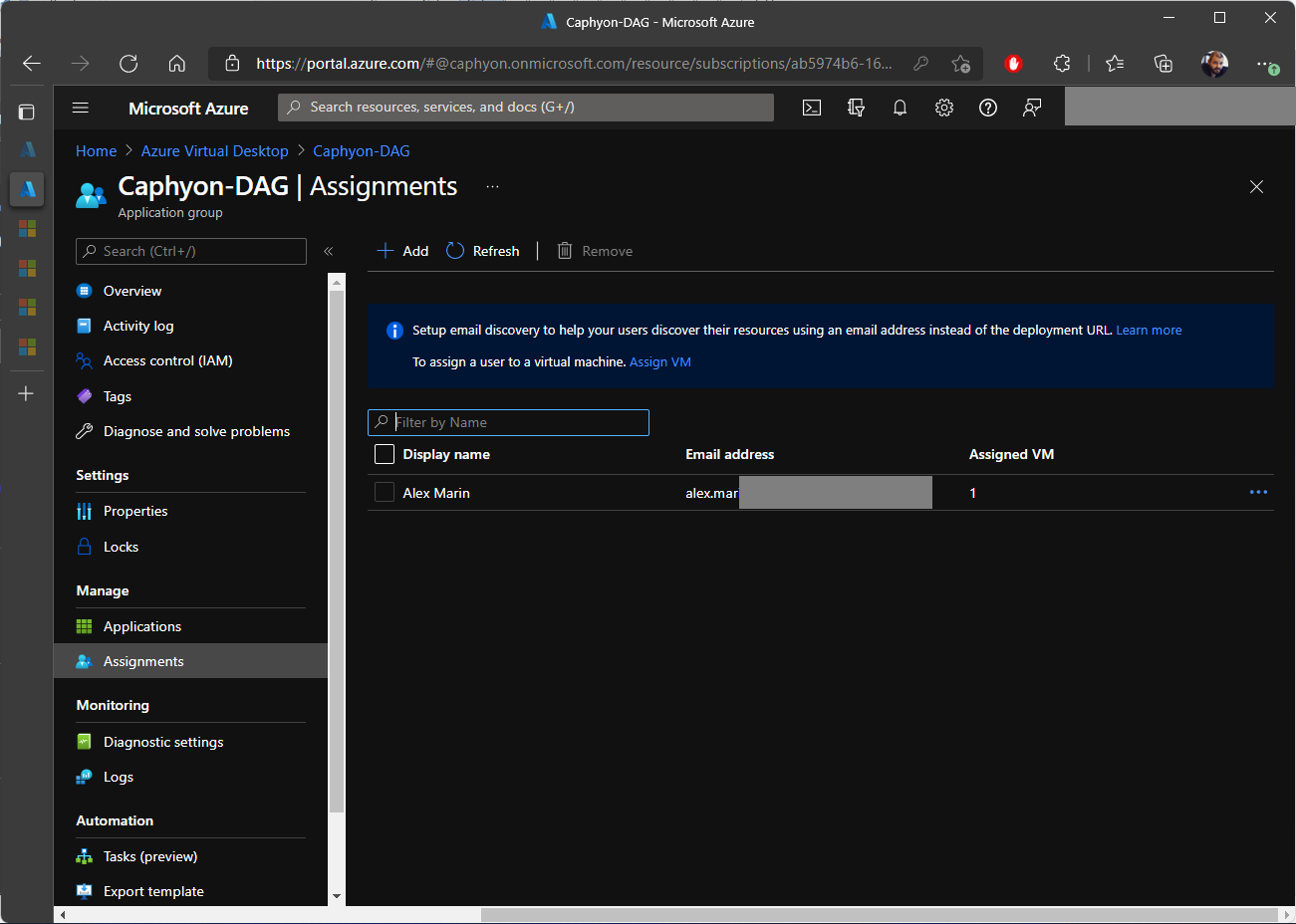
Task: Click the Azure global search bar
Action: click(x=526, y=108)
